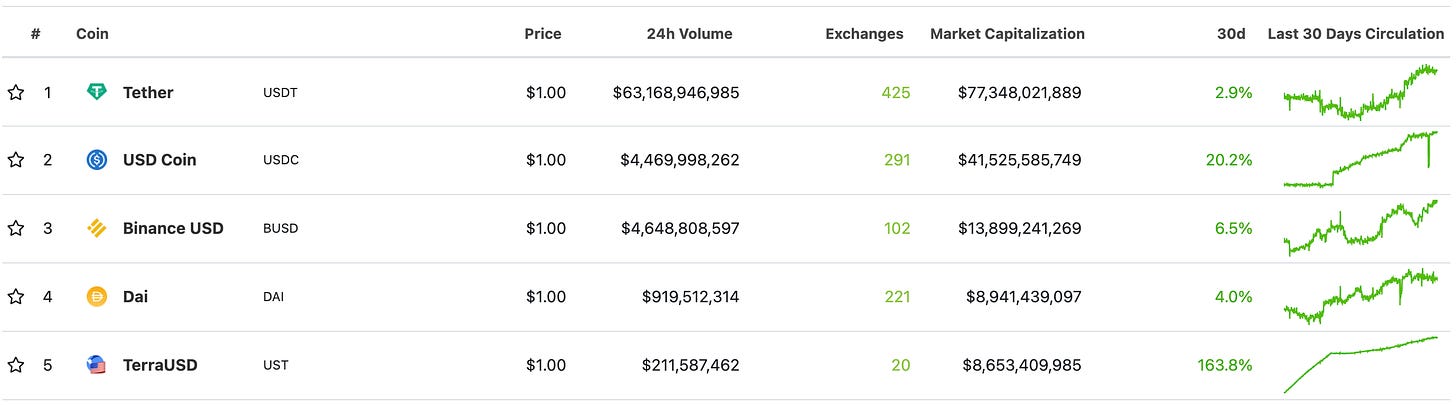View TerraUSD 30-day circulation chart

[x=1361, y=365]
